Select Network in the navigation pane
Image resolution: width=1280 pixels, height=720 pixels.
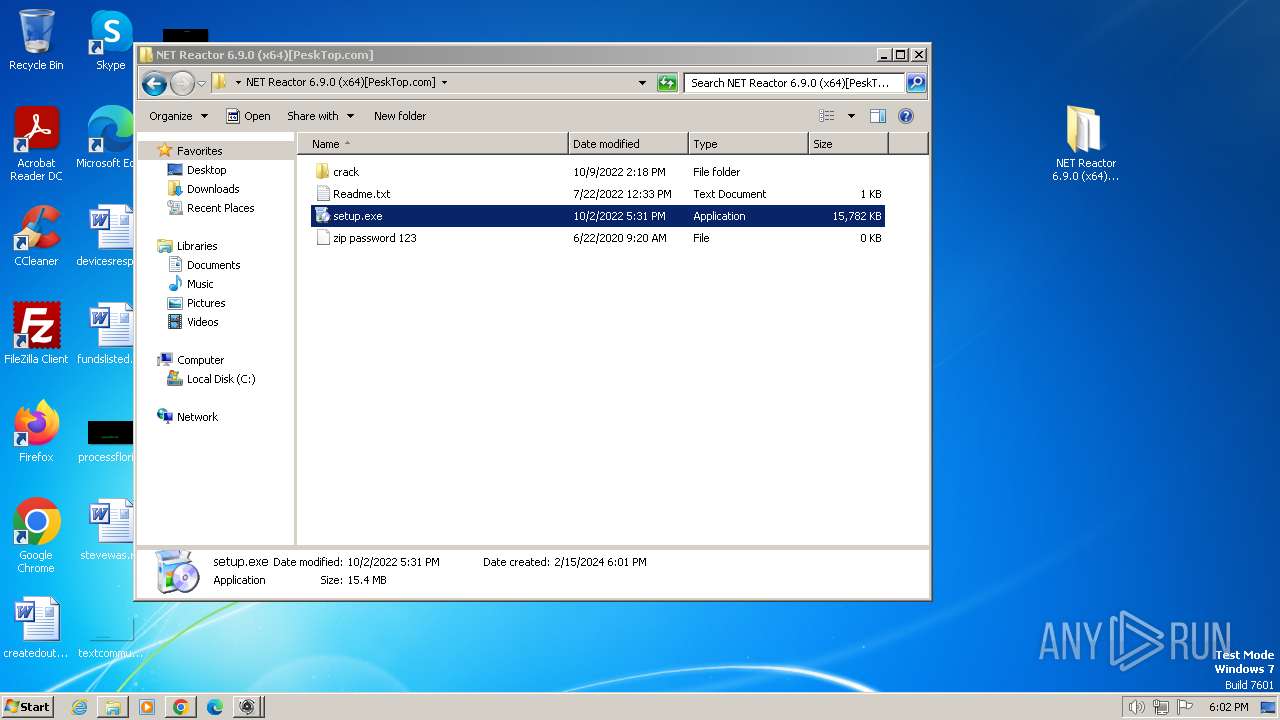coord(197,417)
